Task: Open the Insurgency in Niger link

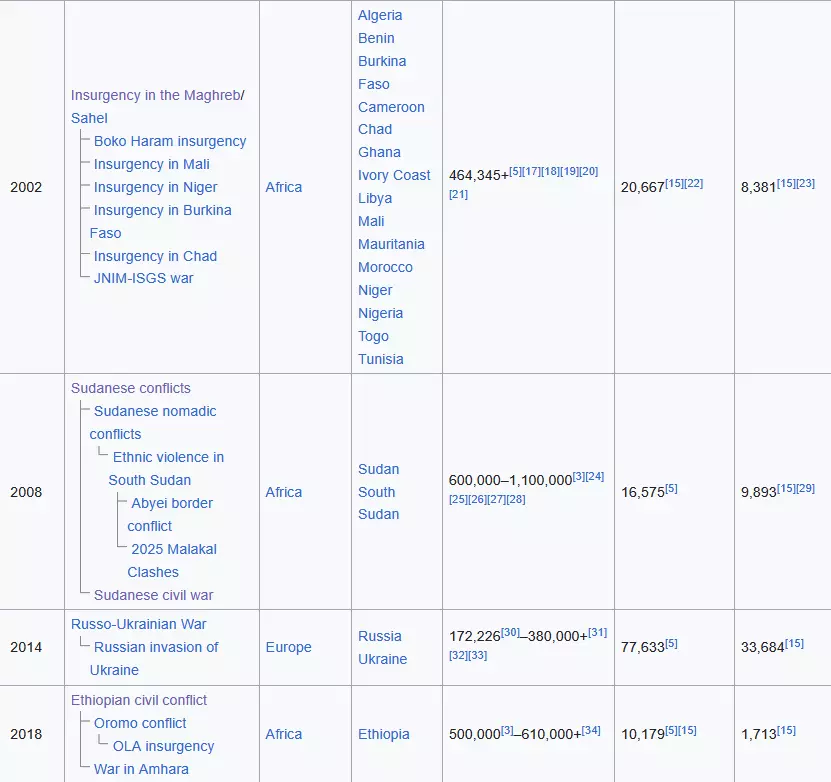Action: [155, 188]
